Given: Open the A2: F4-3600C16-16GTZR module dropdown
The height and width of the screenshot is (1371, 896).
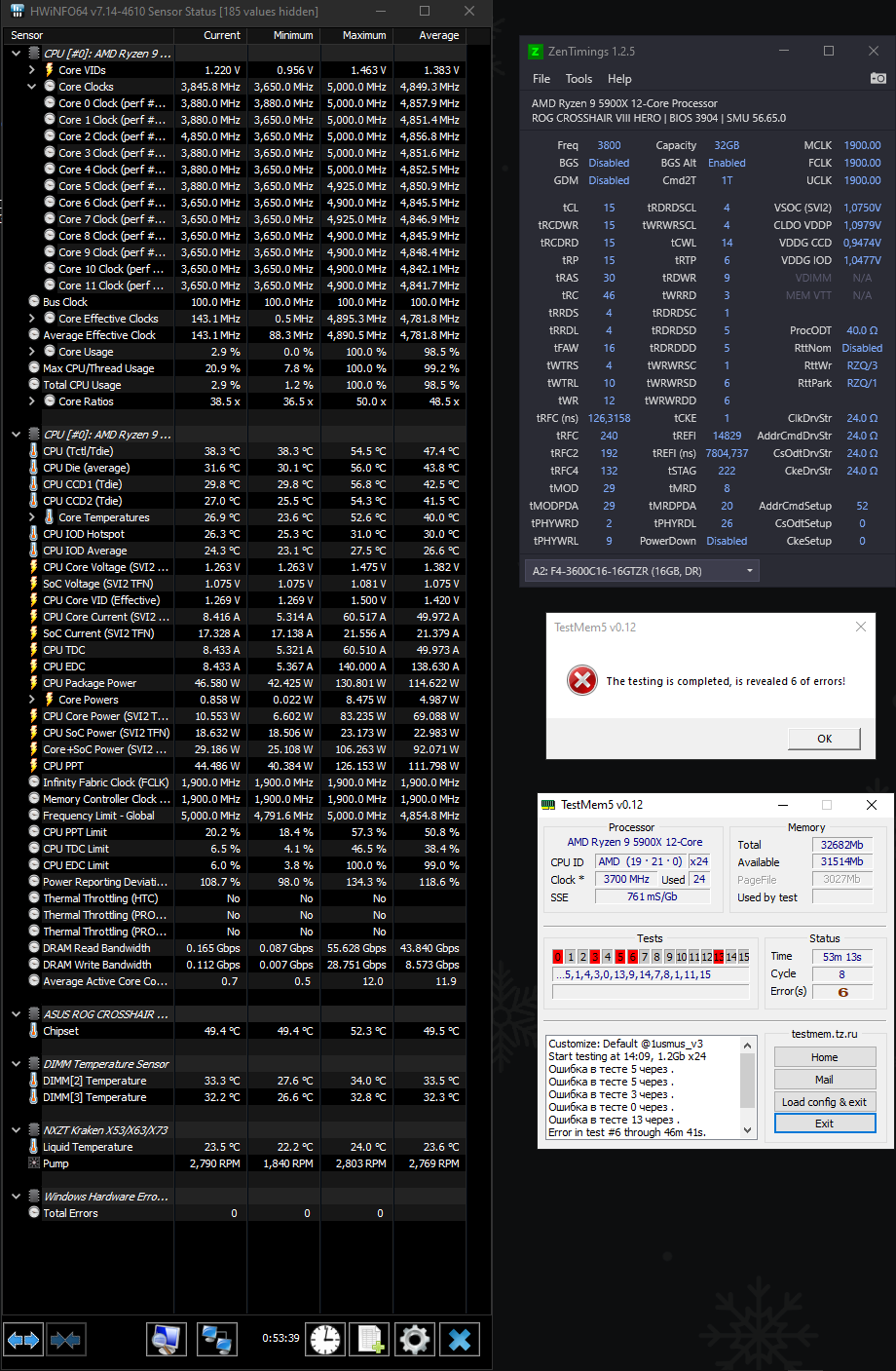Looking at the screenshot, I should [642, 571].
